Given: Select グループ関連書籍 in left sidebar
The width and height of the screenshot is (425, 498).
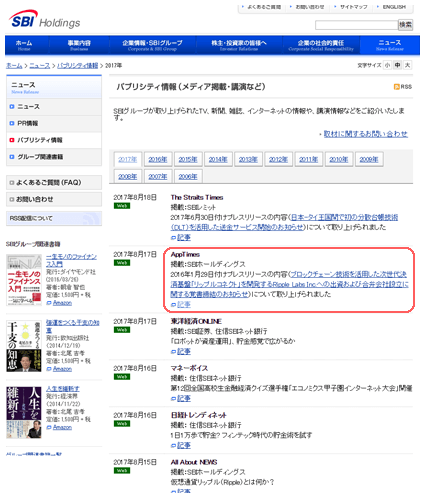Looking at the screenshot, I should pyautogui.click(x=54, y=157).
